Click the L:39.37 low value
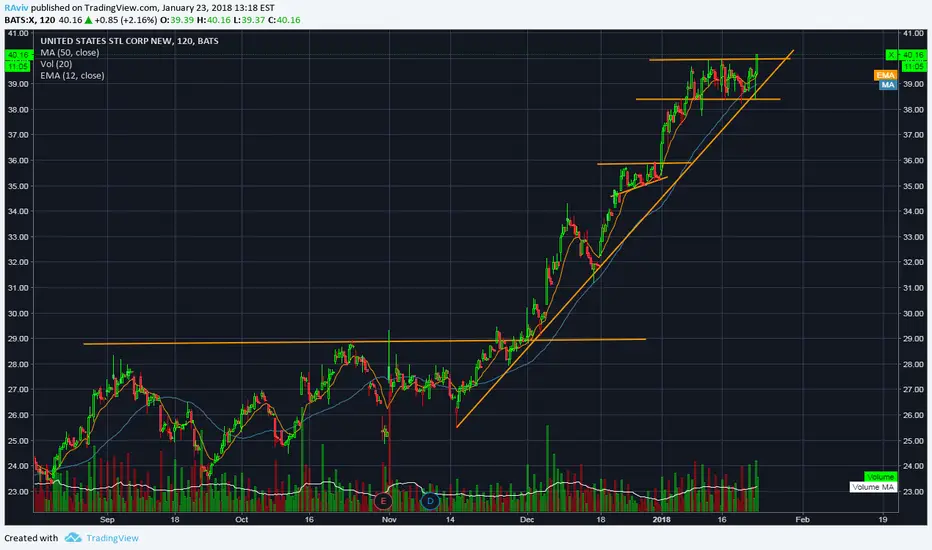This screenshot has height=550, width=932. pos(249,20)
